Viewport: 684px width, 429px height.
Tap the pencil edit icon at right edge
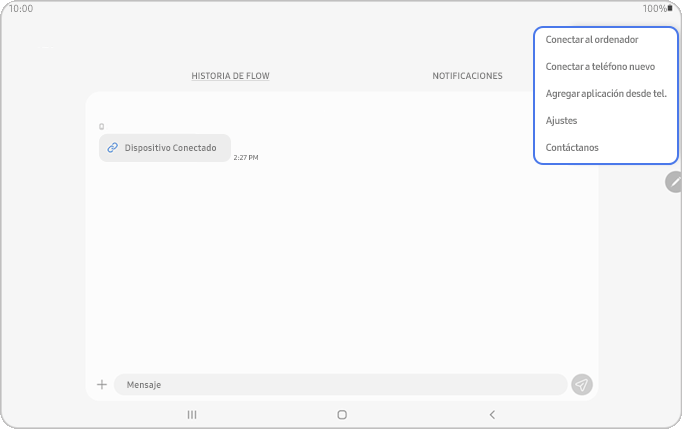[x=675, y=181]
